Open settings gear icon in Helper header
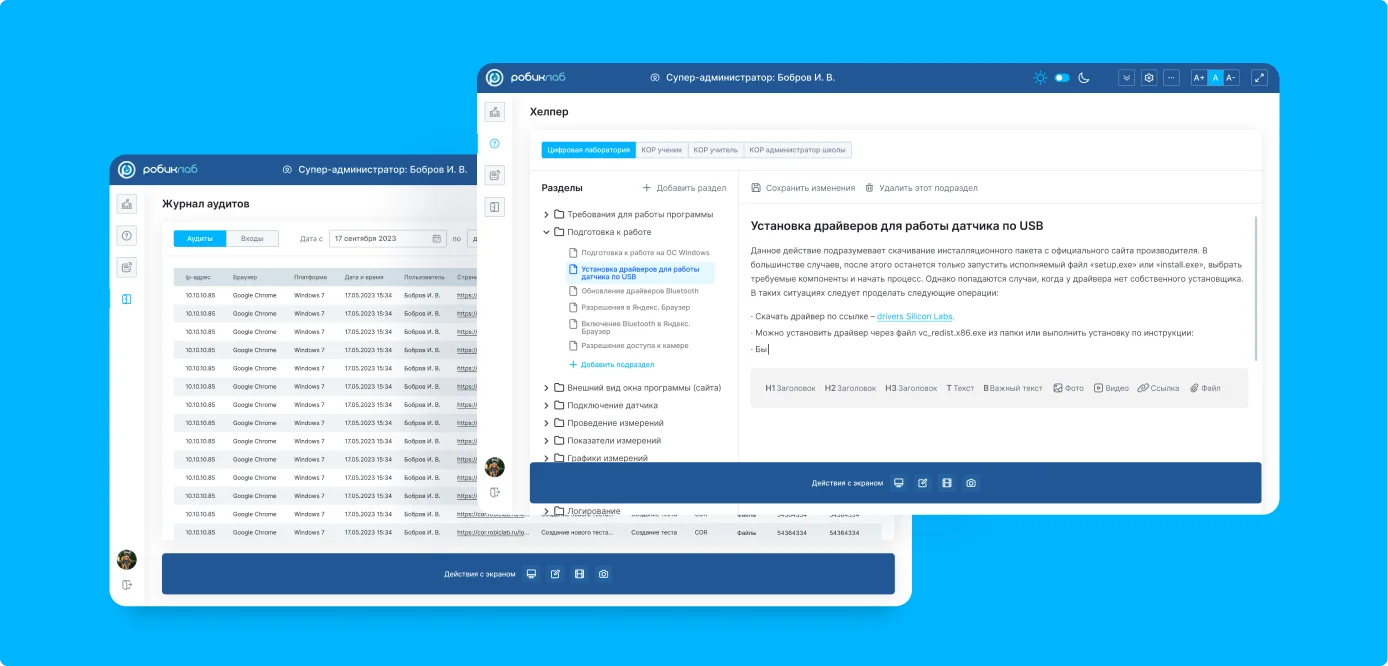 pyautogui.click(x=1149, y=78)
